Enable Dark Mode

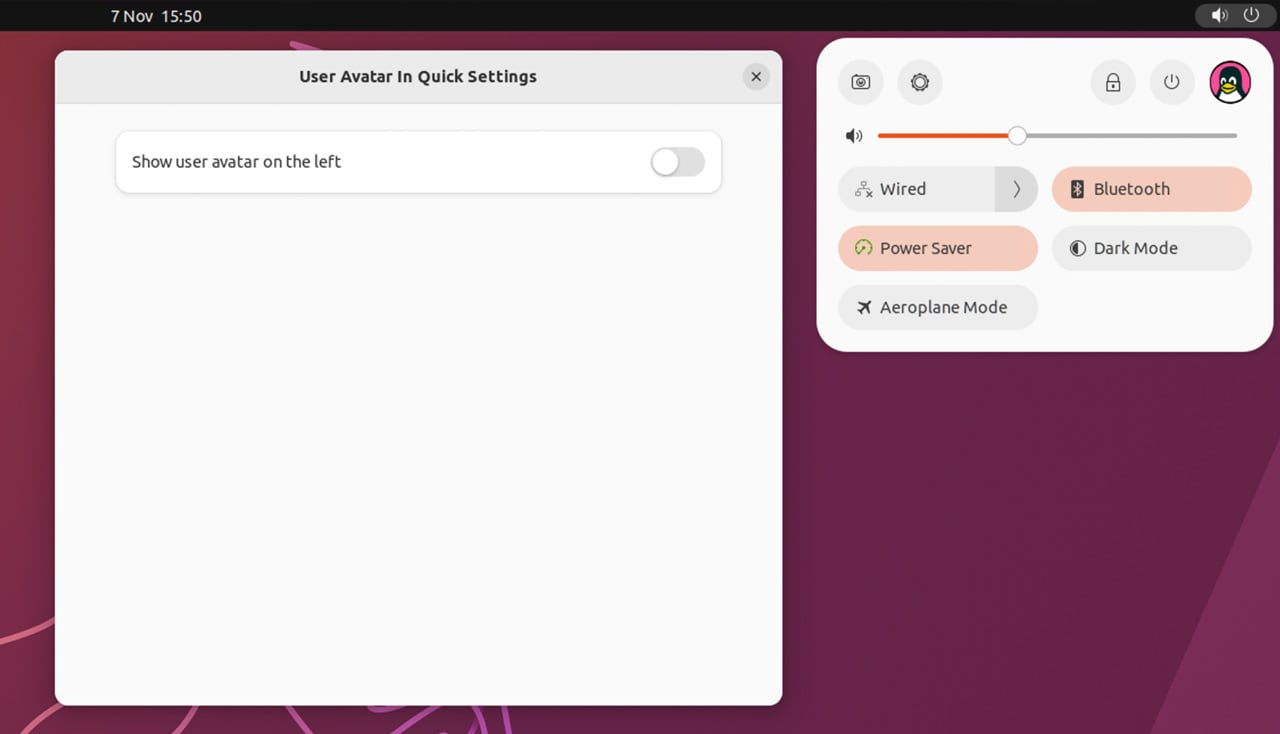coord(1152,248)
